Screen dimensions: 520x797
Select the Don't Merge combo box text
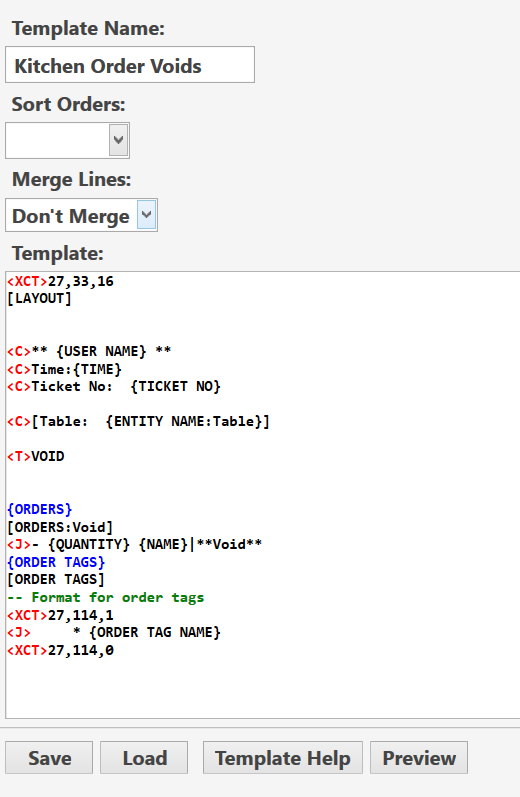point(71,216)
